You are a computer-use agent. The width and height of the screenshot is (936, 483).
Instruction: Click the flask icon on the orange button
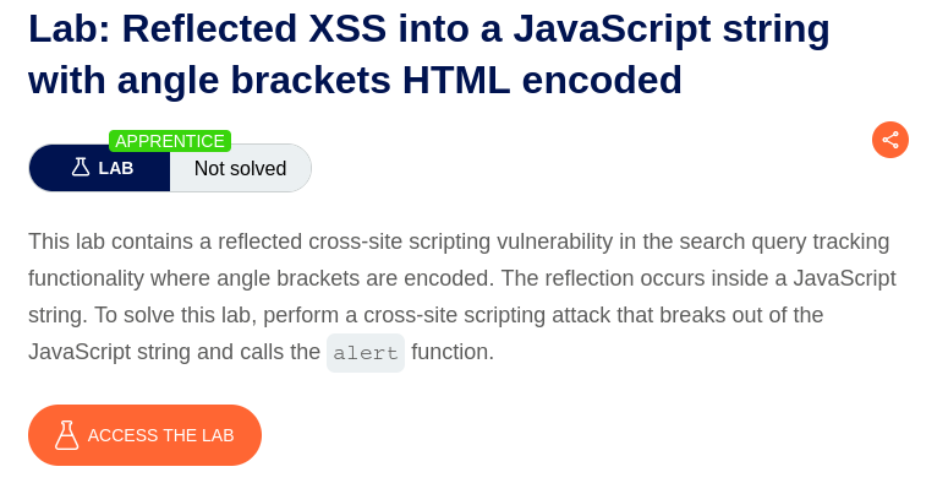coord(67,435)
